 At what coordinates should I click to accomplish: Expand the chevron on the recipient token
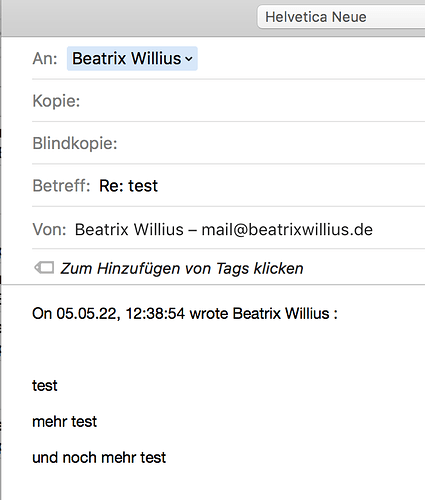coord(189,59)
